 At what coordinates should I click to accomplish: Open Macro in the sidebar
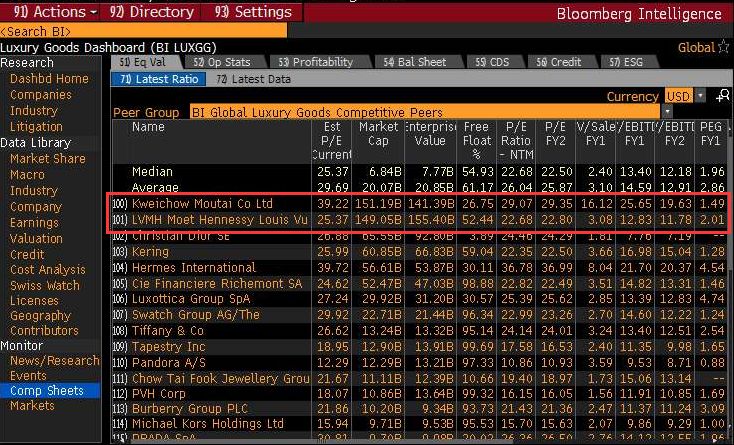pos(27,175)
